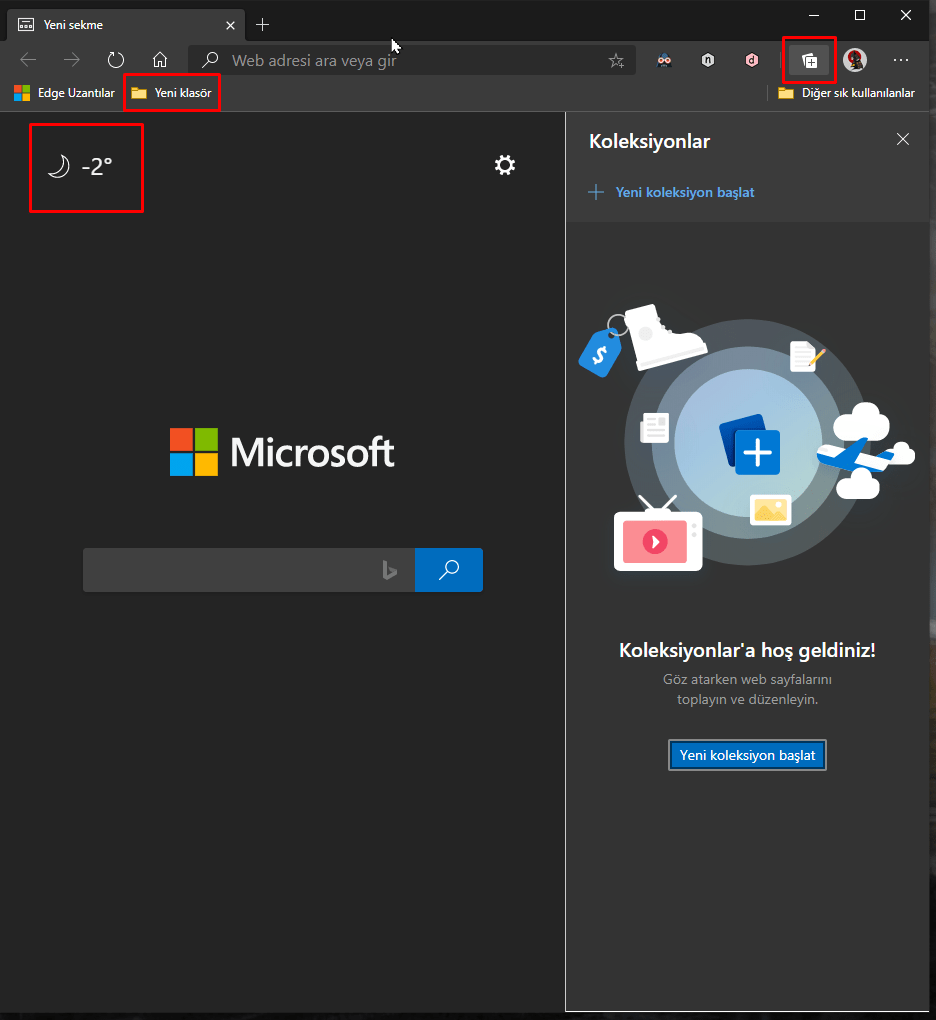Open Diğer sık kullanılanlar folder
The width and height of the screenshot is (936, 1020).
[846, 93]
